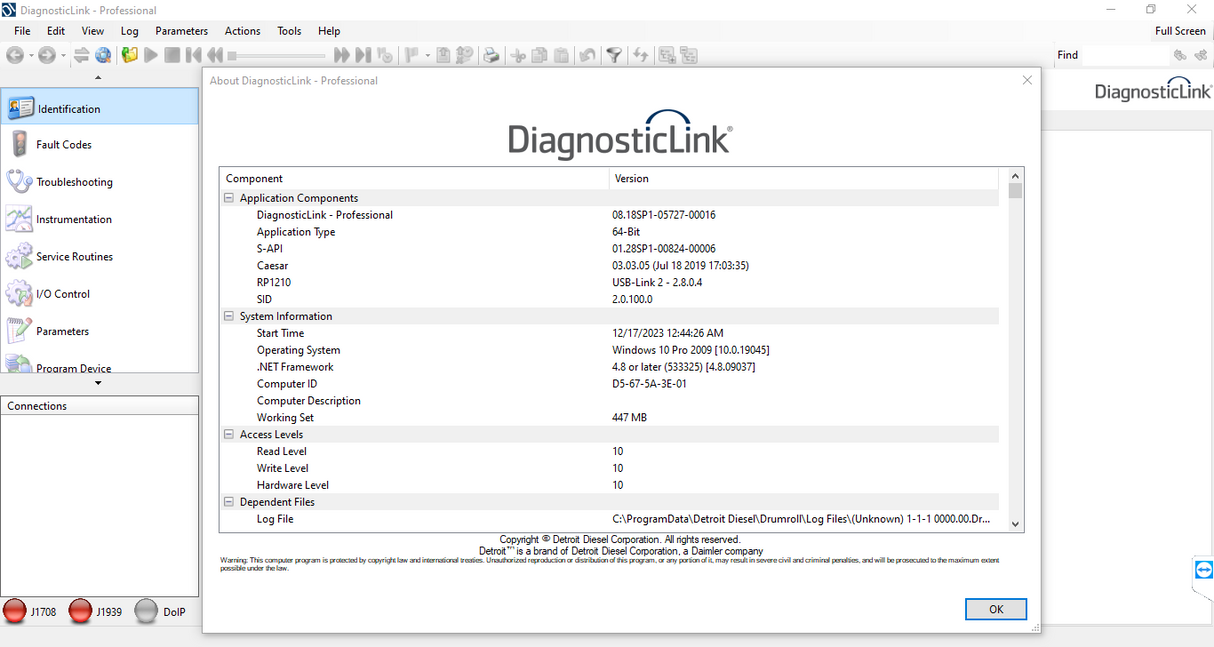The width and height of the screenshot is (1214, 647).
Task: Click the filter funnel toolbar icon
Action: (x=614, y=56)
